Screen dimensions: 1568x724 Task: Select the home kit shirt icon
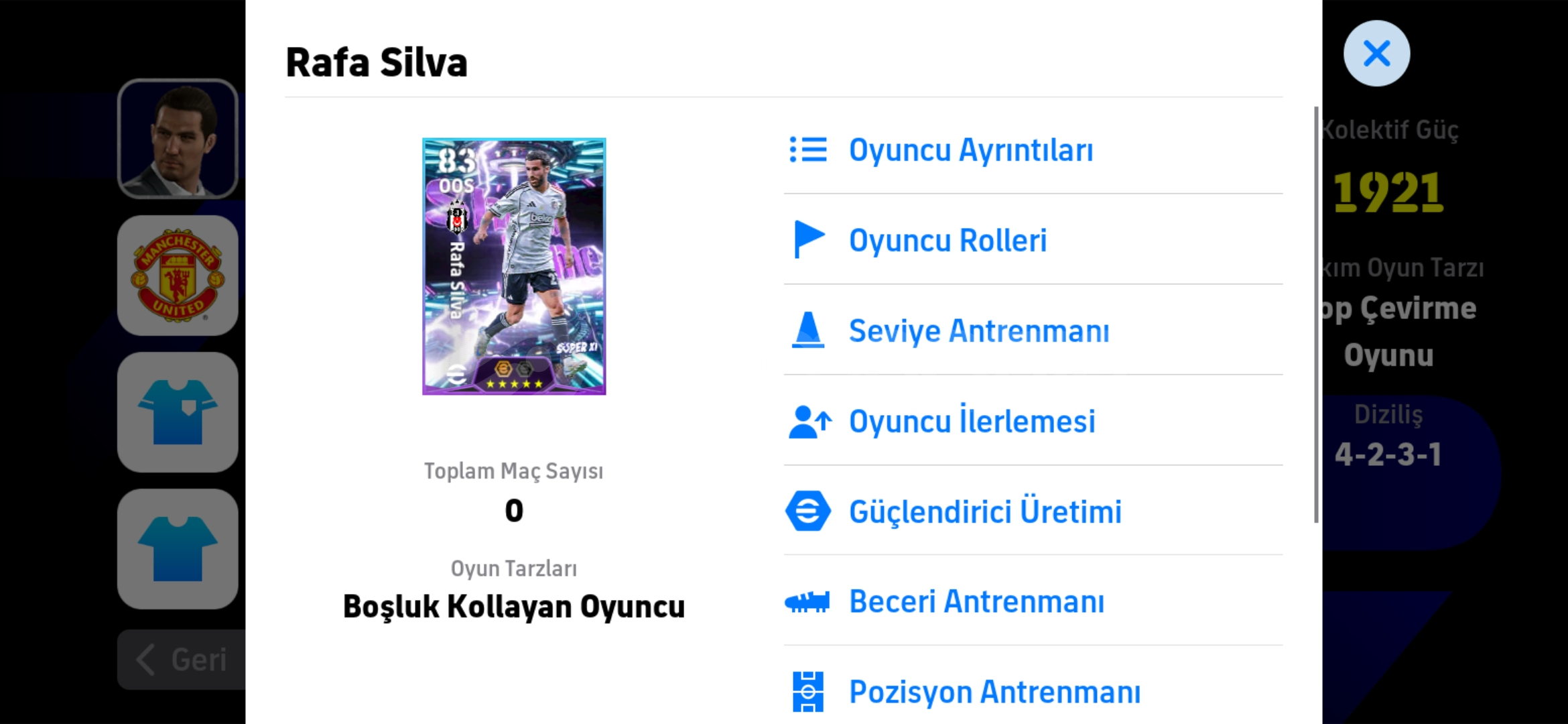pyautogui.click(x=178, y=412)
